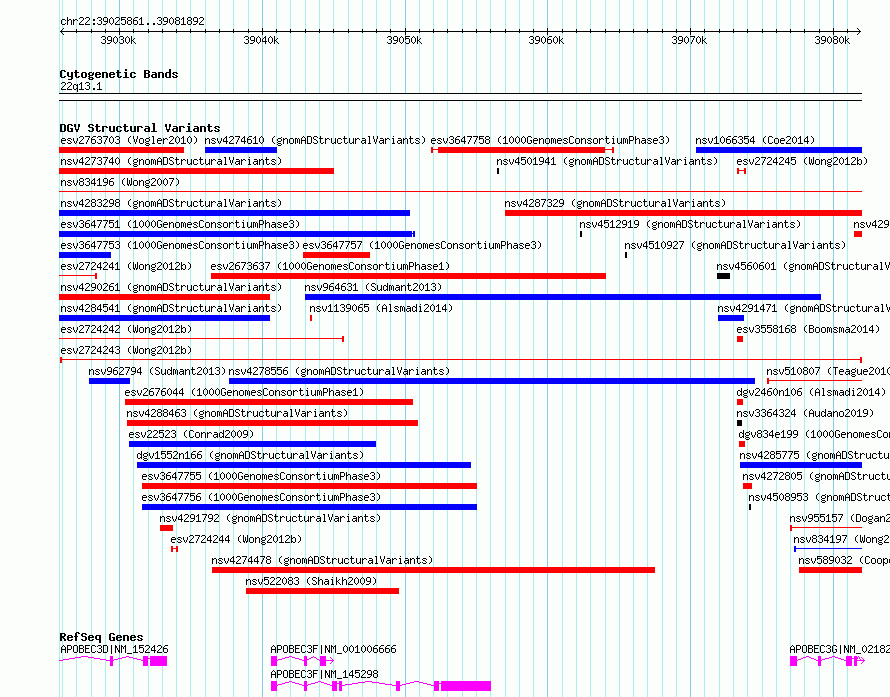This screenshot has height=697, width=890.
Task: Click esv2724245 (Wong2012b) label
Action: point(802,161)
